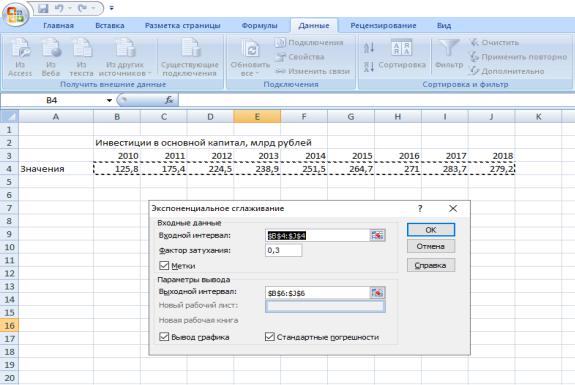Viewport: 575px width, 385px height.
Task: Save the workbook from quick access toolbar
Action: pos(43,8)
